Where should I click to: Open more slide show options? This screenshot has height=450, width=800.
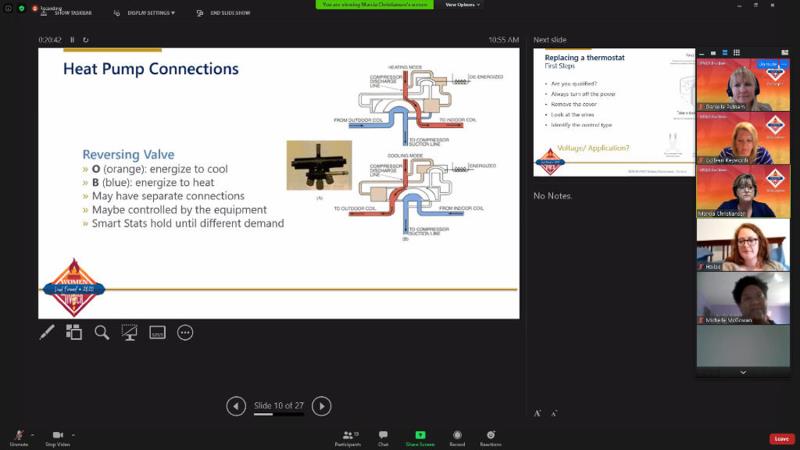pos(185,333)
